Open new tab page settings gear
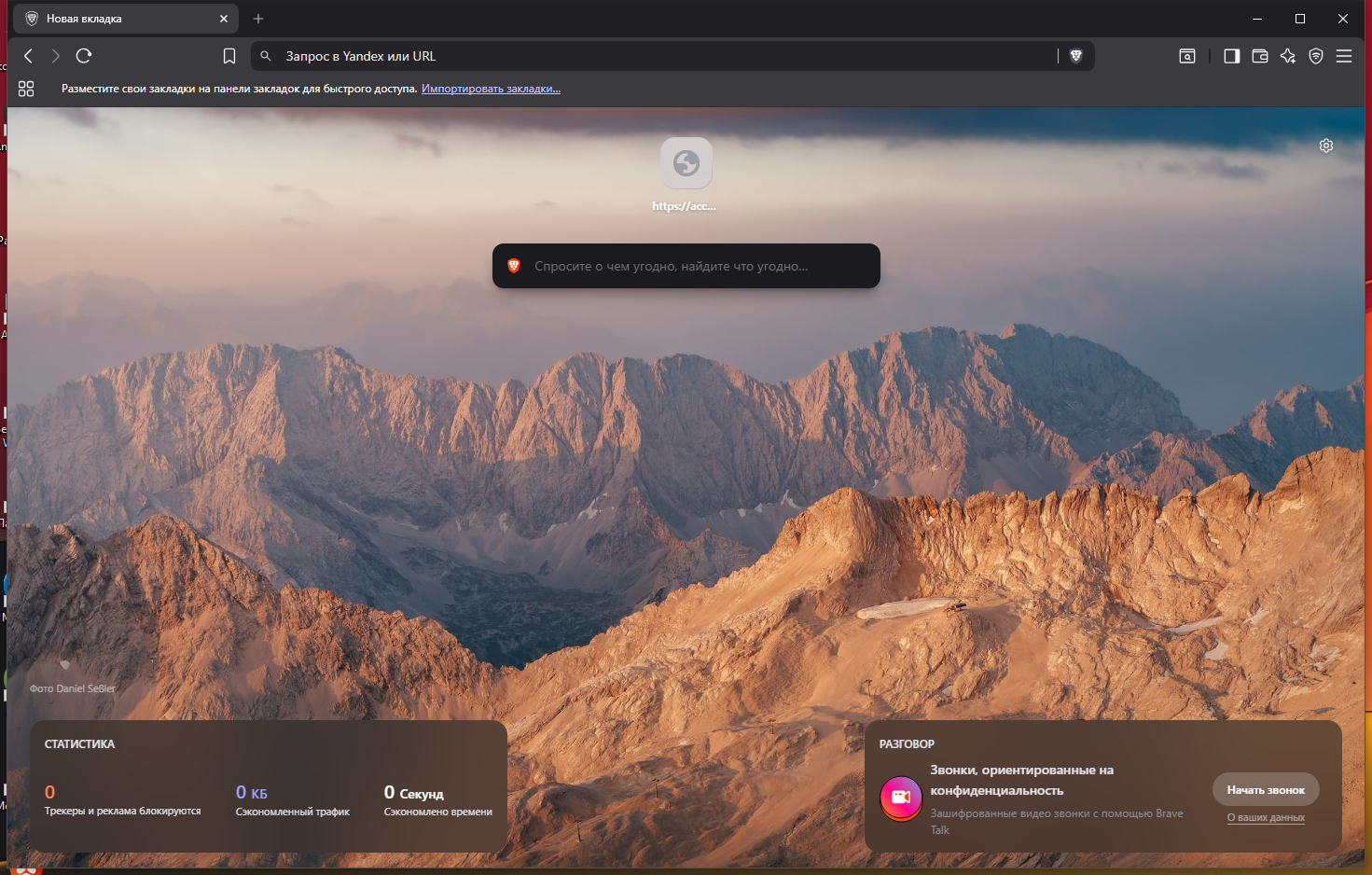This screenshot has height=875, width=1372. (x=1326, y=146)
